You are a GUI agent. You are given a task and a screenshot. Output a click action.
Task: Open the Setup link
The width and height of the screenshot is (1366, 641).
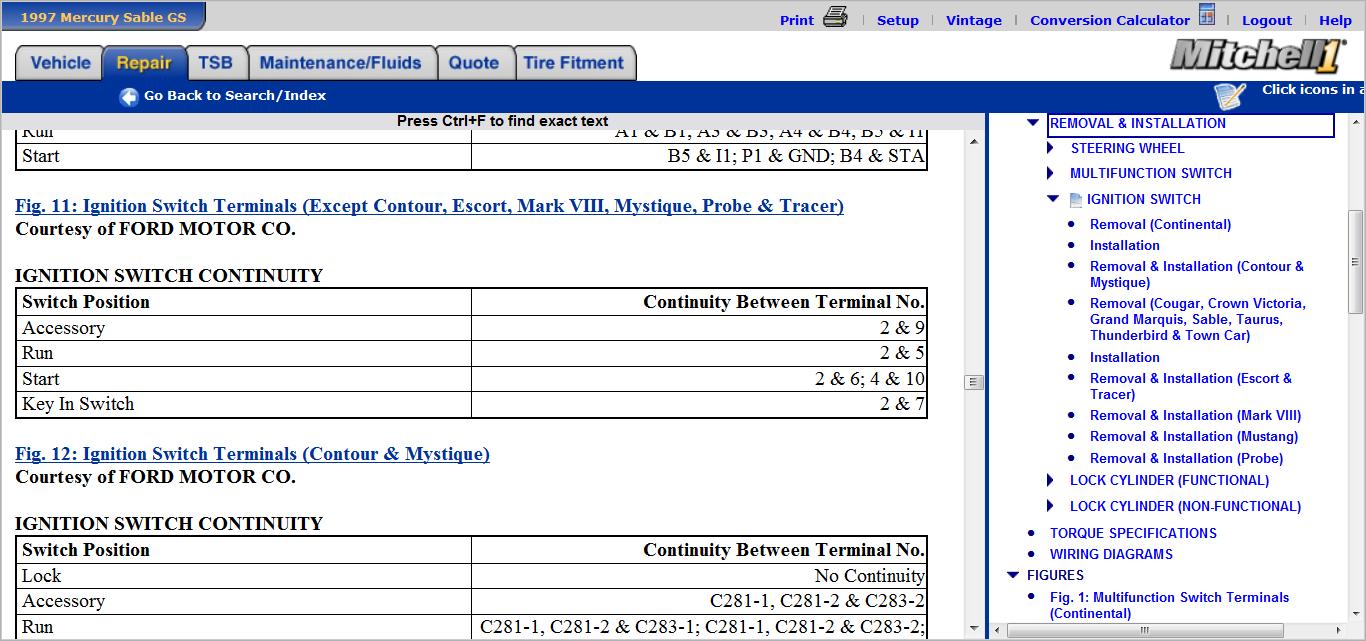pyautogui.click(x=898, y=20)
